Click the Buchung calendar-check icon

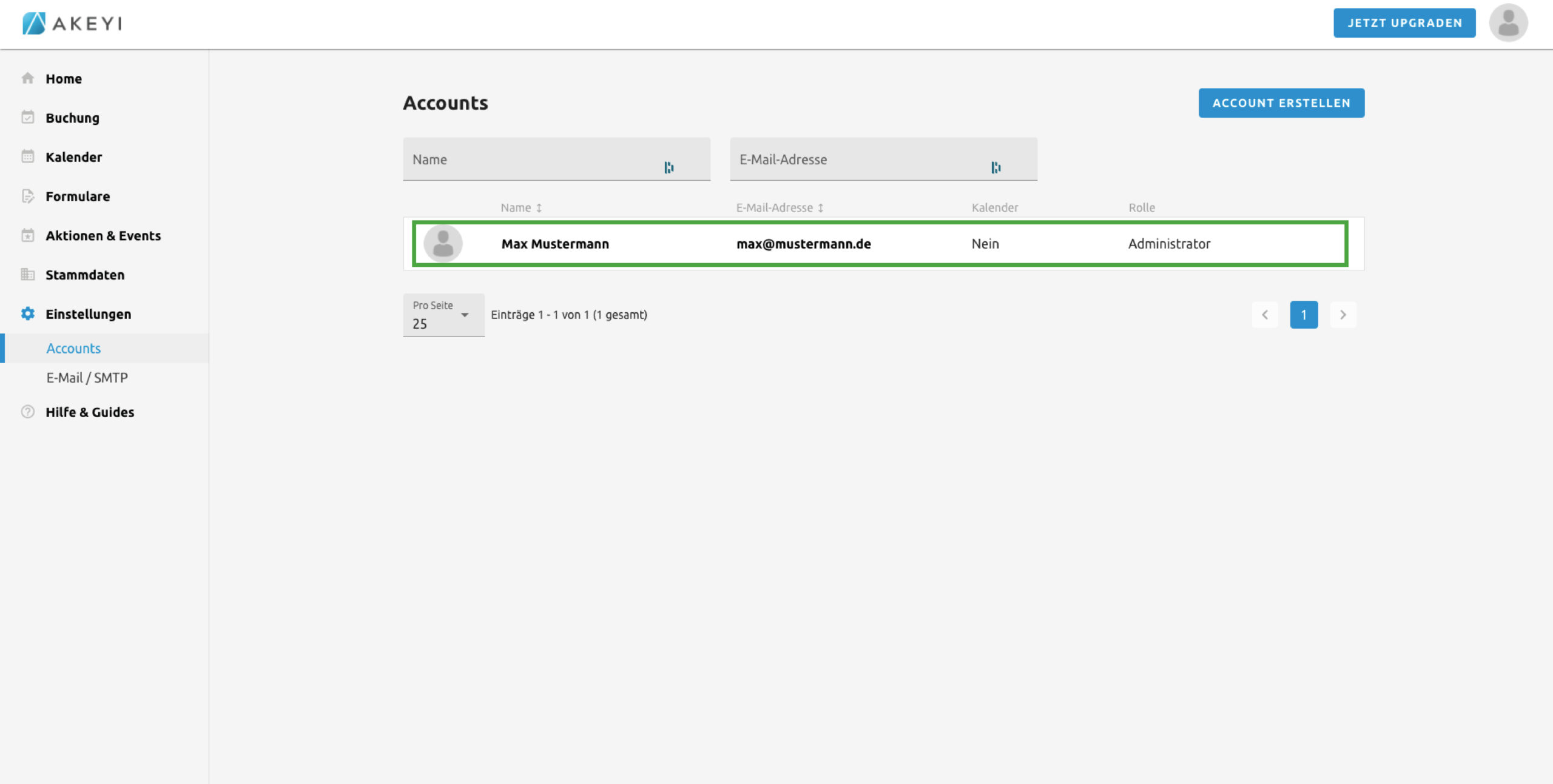pos(27,117)
